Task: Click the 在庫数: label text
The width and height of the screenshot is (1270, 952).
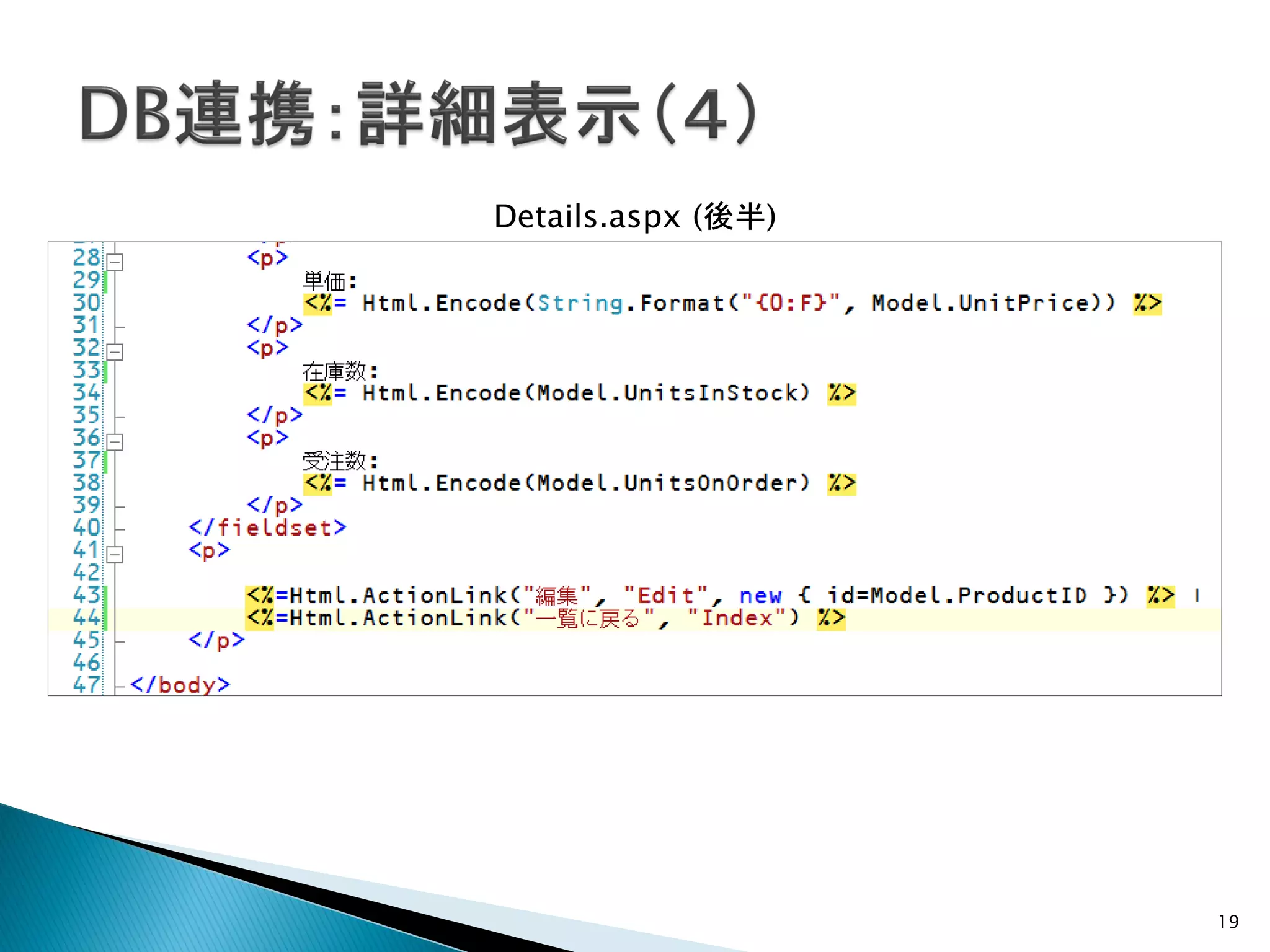Action: pyautogui.click(x=339, y=372)
